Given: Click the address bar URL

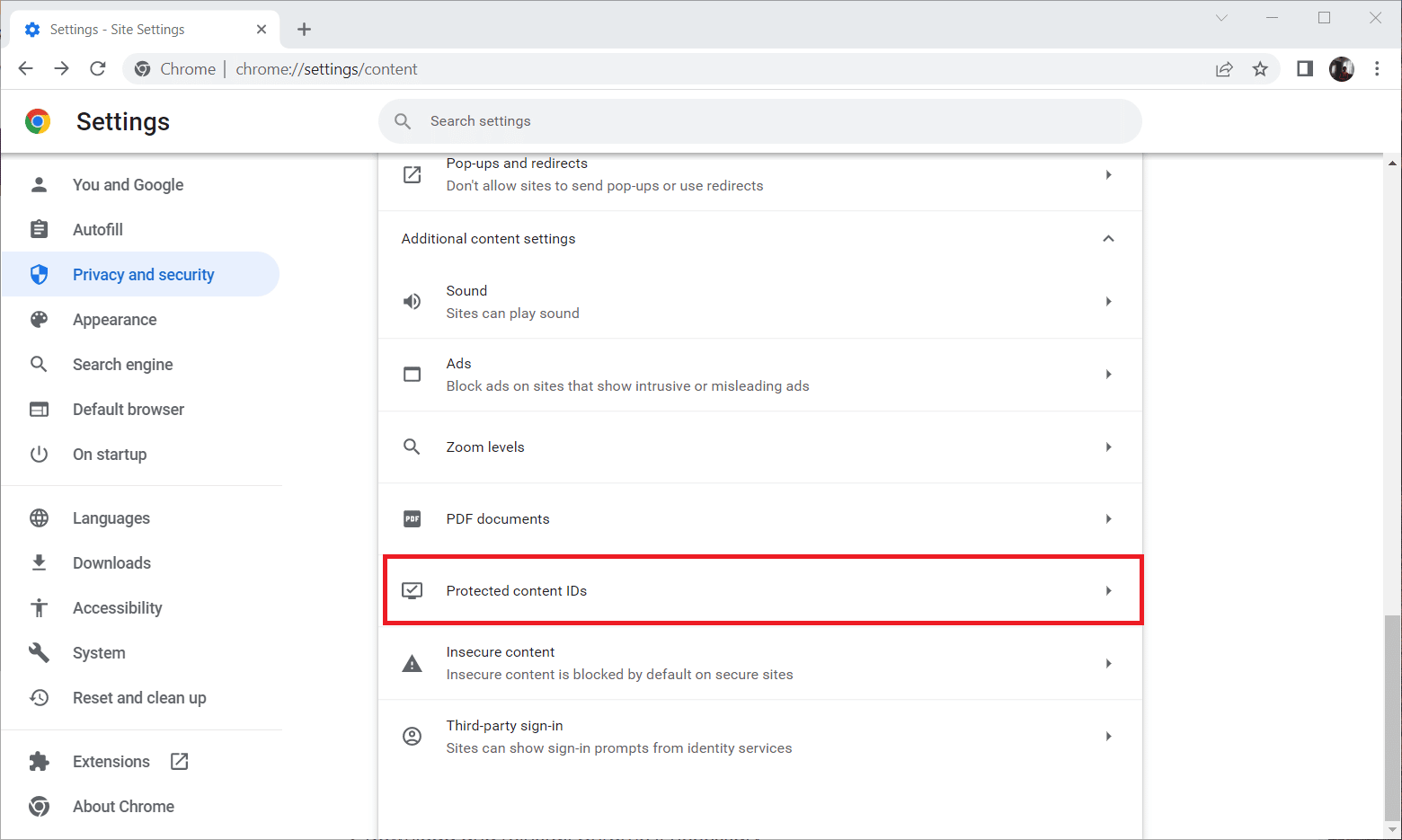Looking at the screenshot, I should [x=326, y=69].
